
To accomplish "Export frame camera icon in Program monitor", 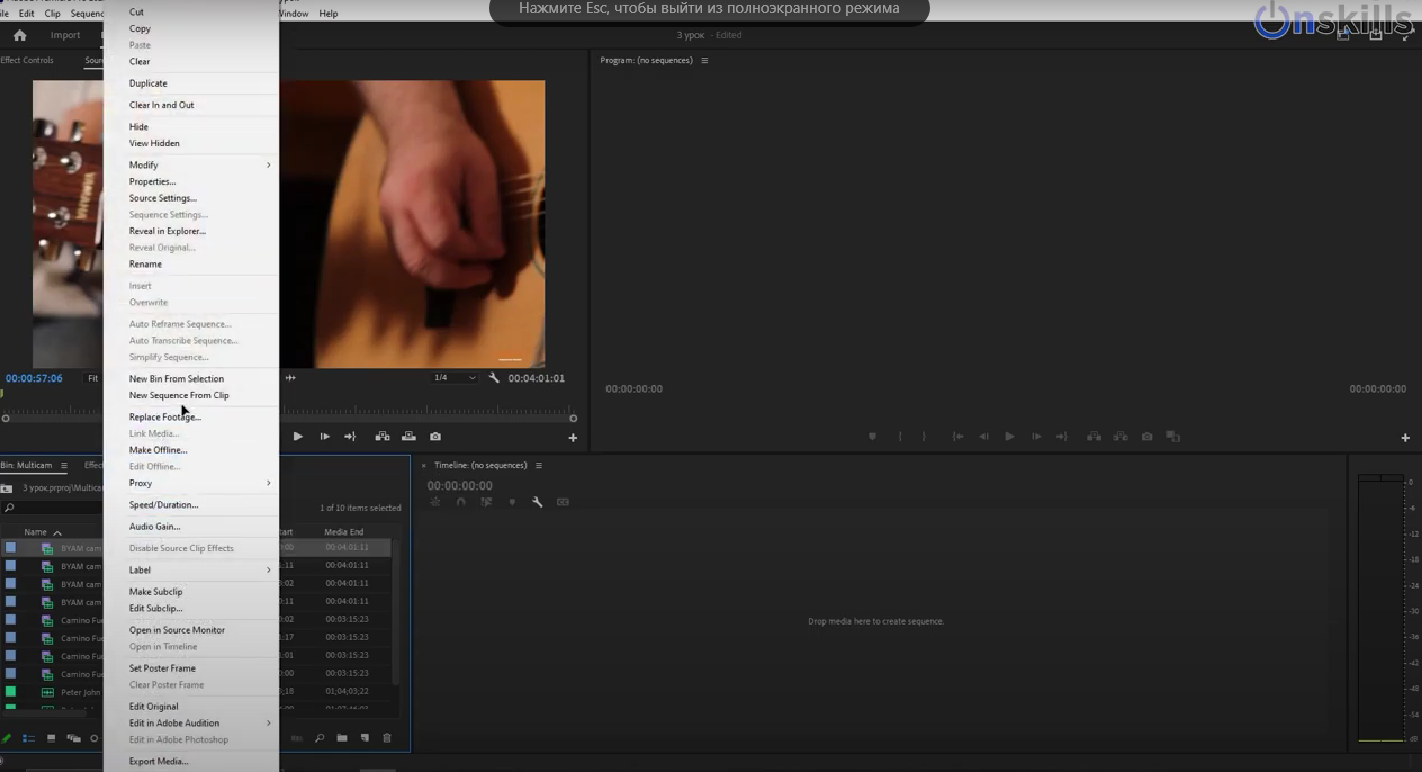I will point(1147,436).
